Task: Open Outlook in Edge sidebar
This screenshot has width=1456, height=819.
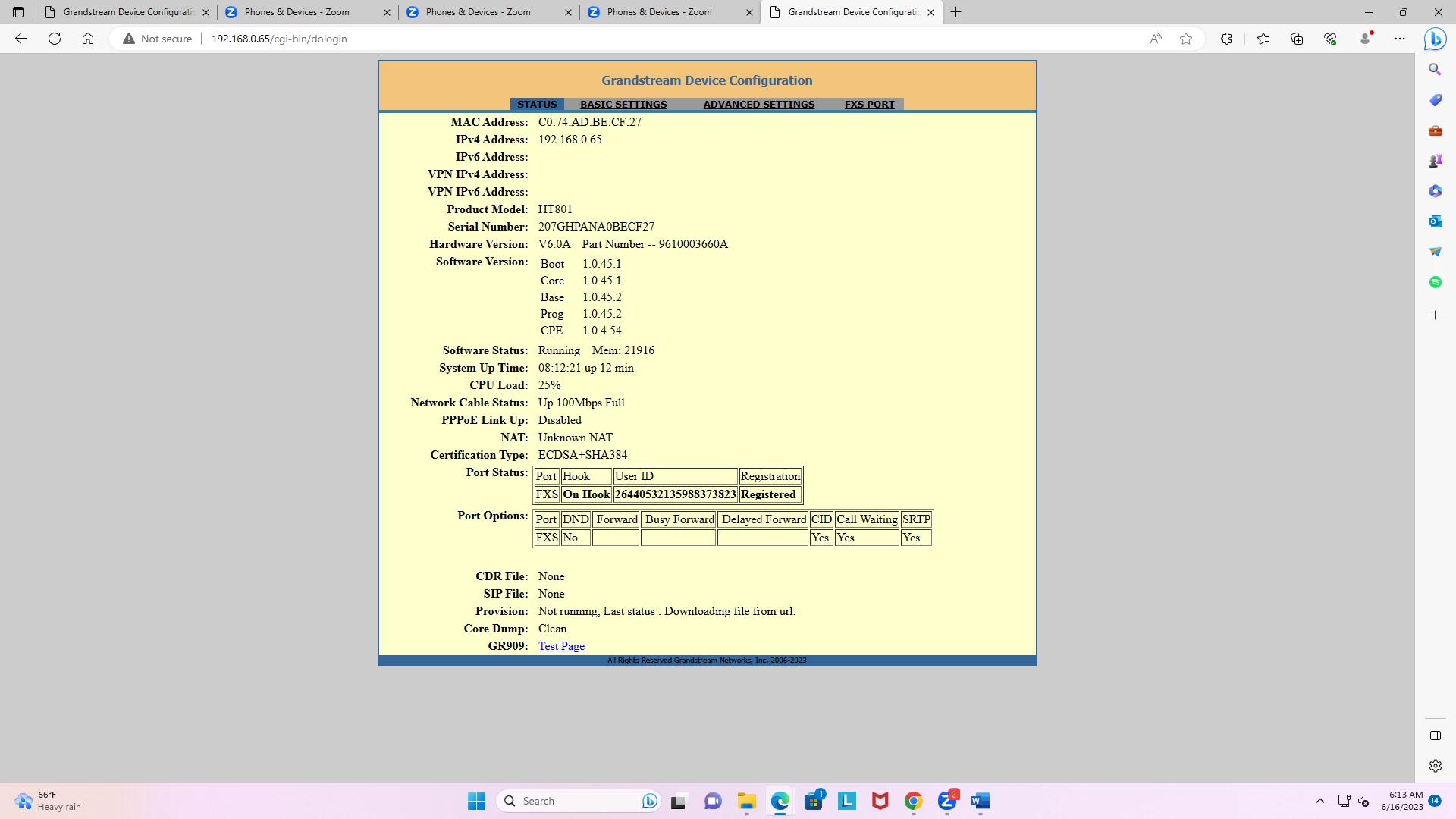Action: point(1435,221)
